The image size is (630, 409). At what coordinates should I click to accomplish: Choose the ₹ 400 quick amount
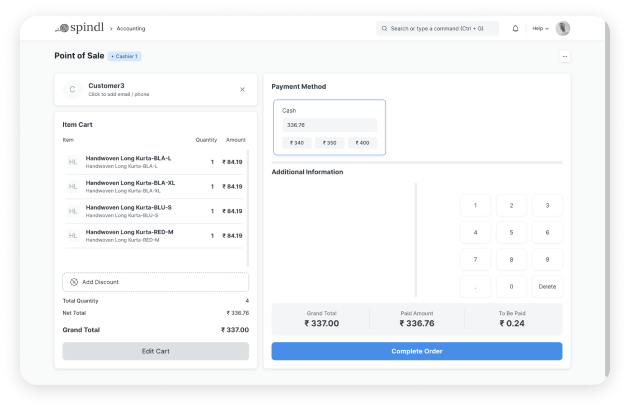click(x=362, y=143)
